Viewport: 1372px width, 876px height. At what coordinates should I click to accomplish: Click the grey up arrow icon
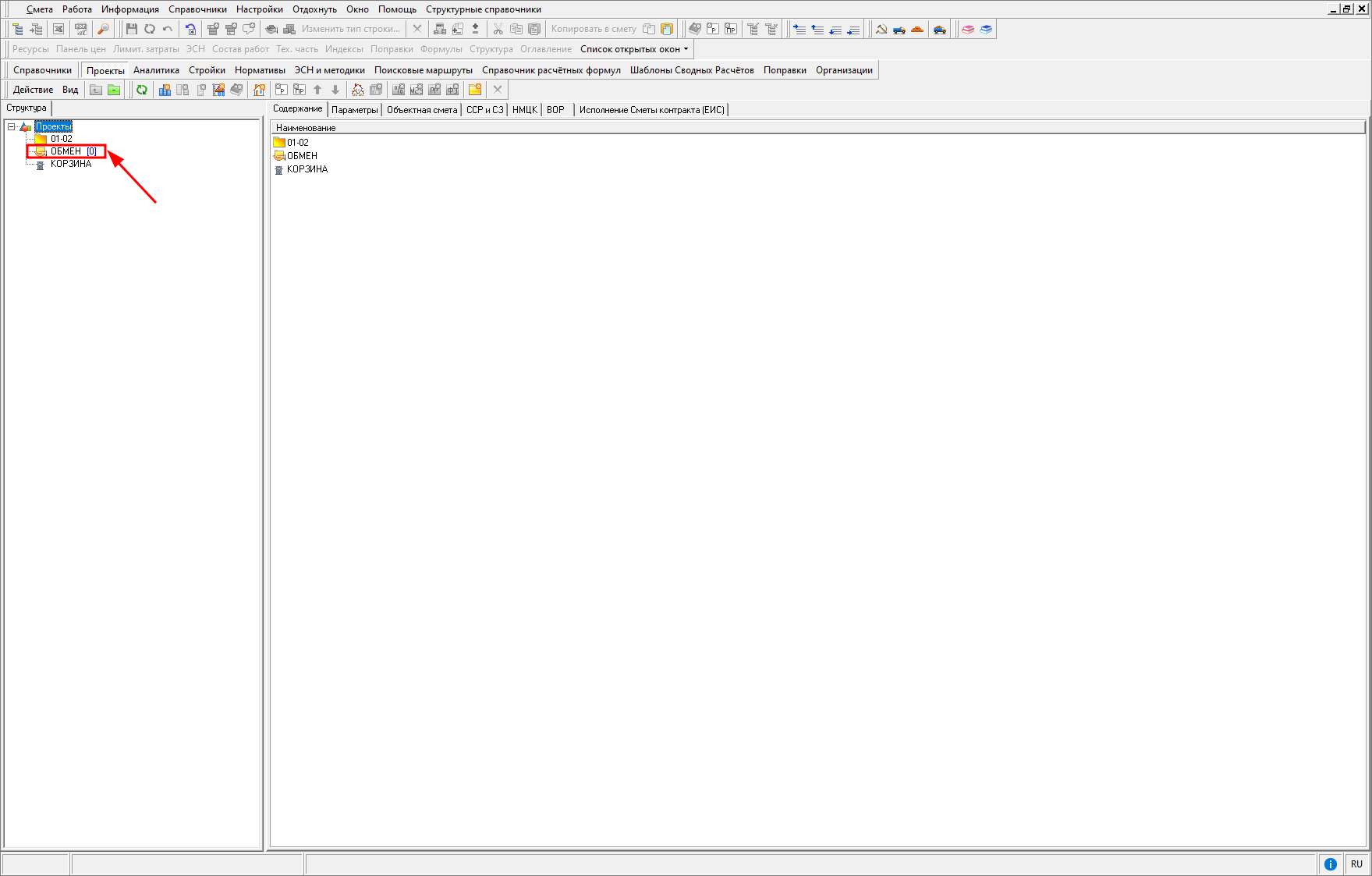pyautogui.click(x=317, y=90)
